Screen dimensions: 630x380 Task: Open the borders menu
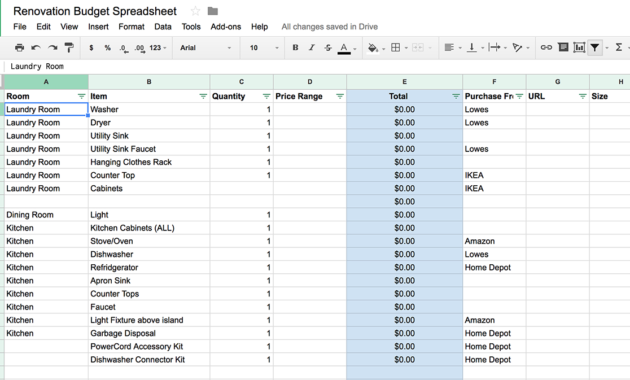coord(396,47)
